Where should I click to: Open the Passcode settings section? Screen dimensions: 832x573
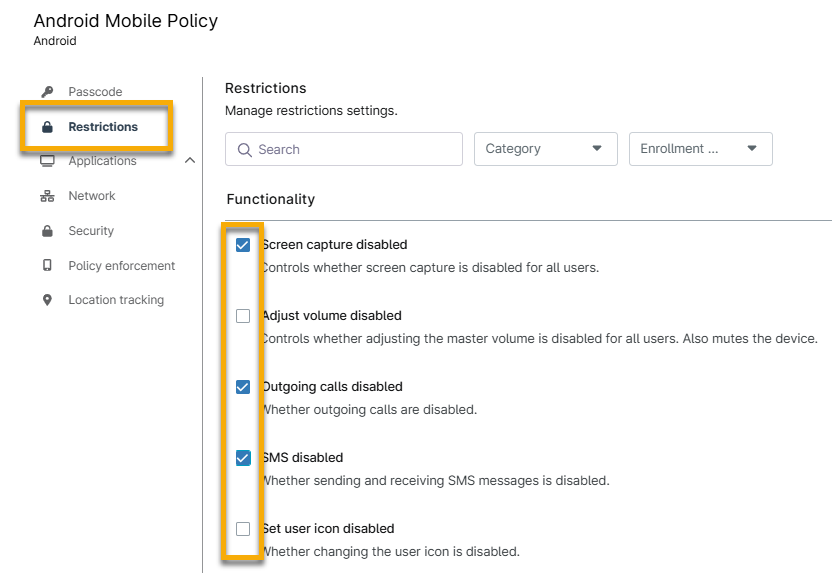click(95, 92)
